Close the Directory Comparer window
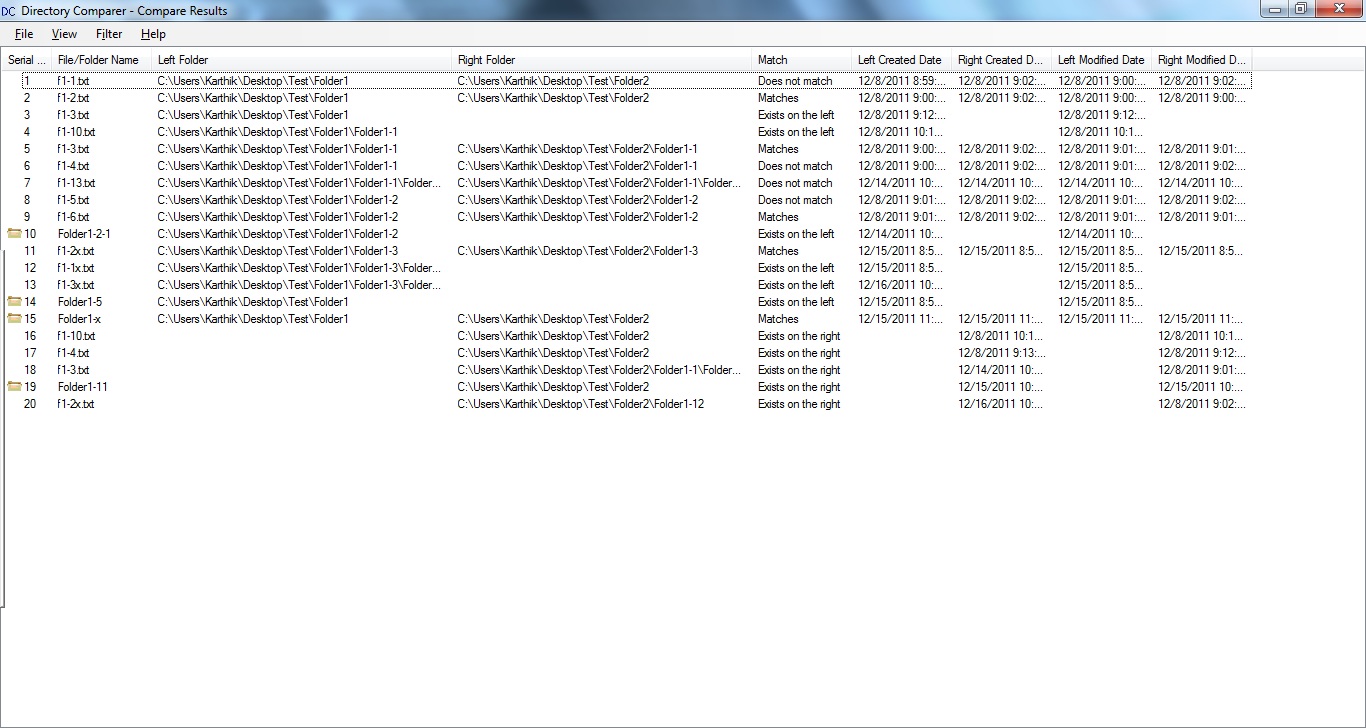 tap(1337, 9)
